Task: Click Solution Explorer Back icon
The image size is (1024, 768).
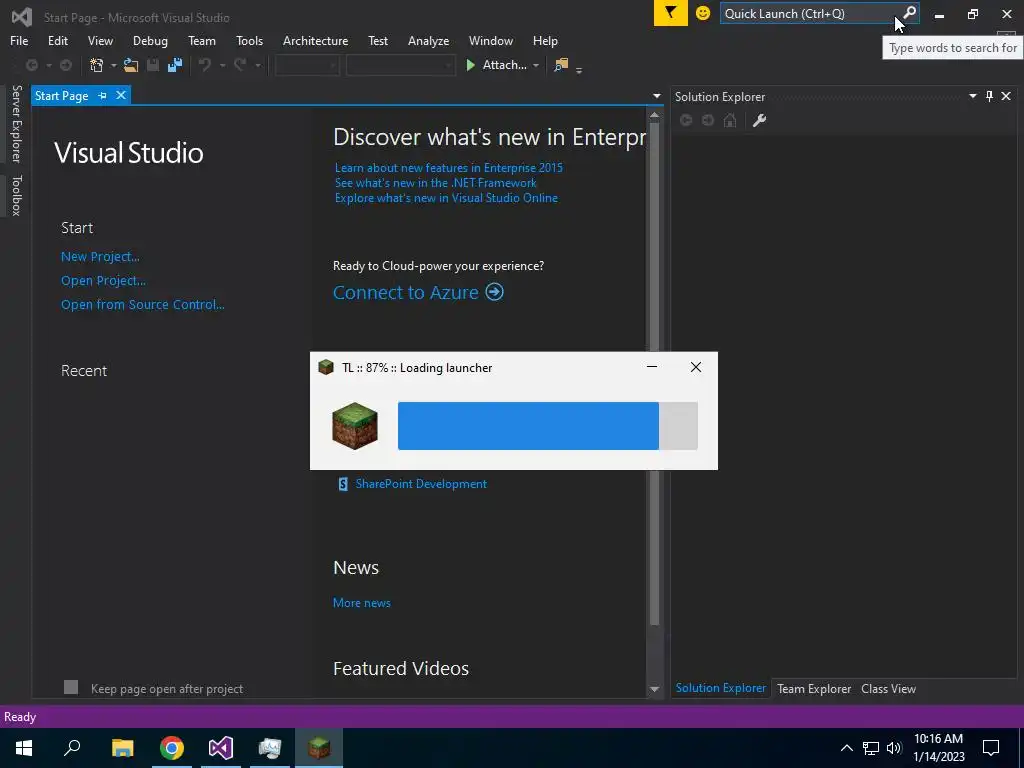Action: (686, 120)
